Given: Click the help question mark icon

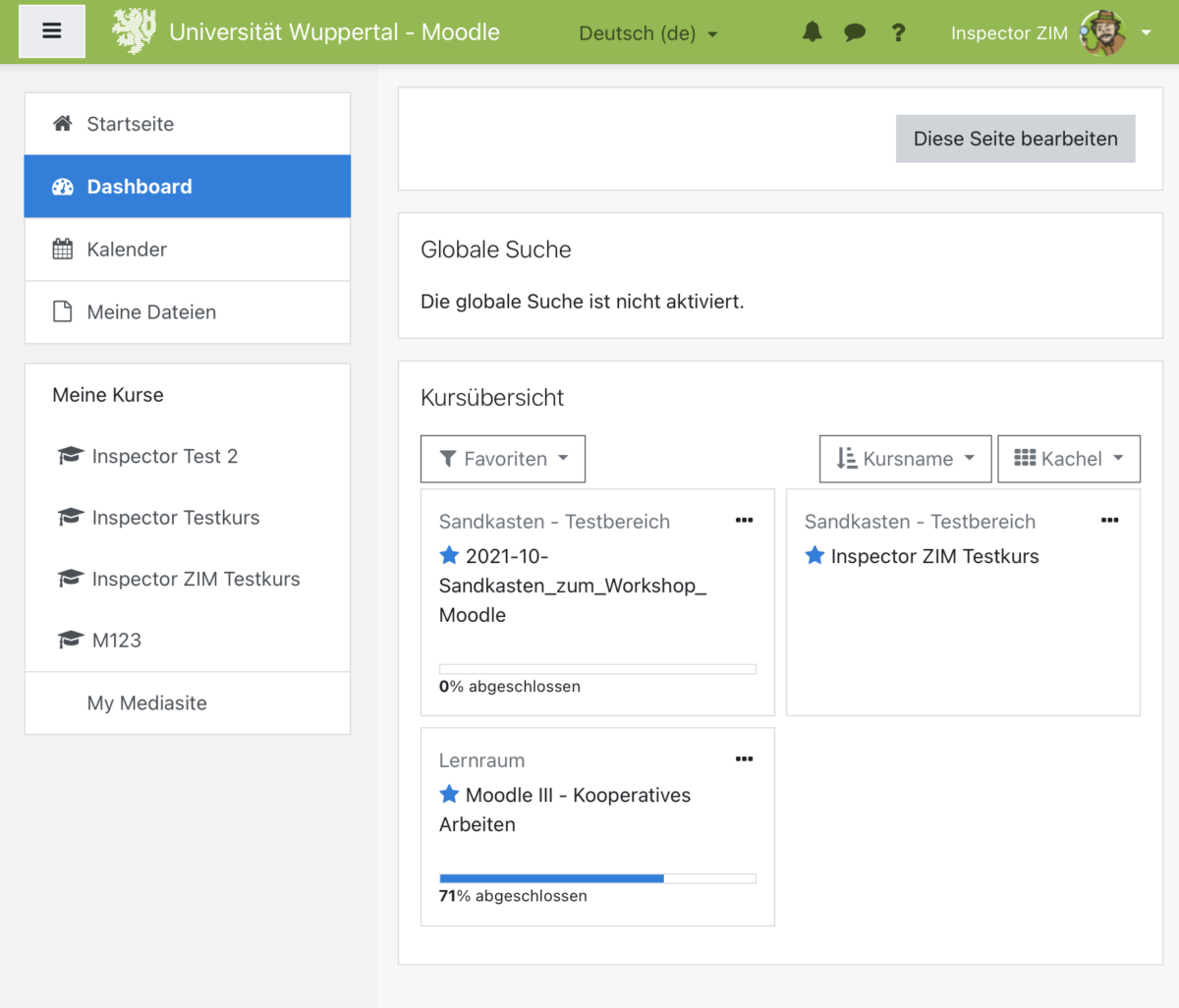Looking at the screenshot, I should point(898,32).
